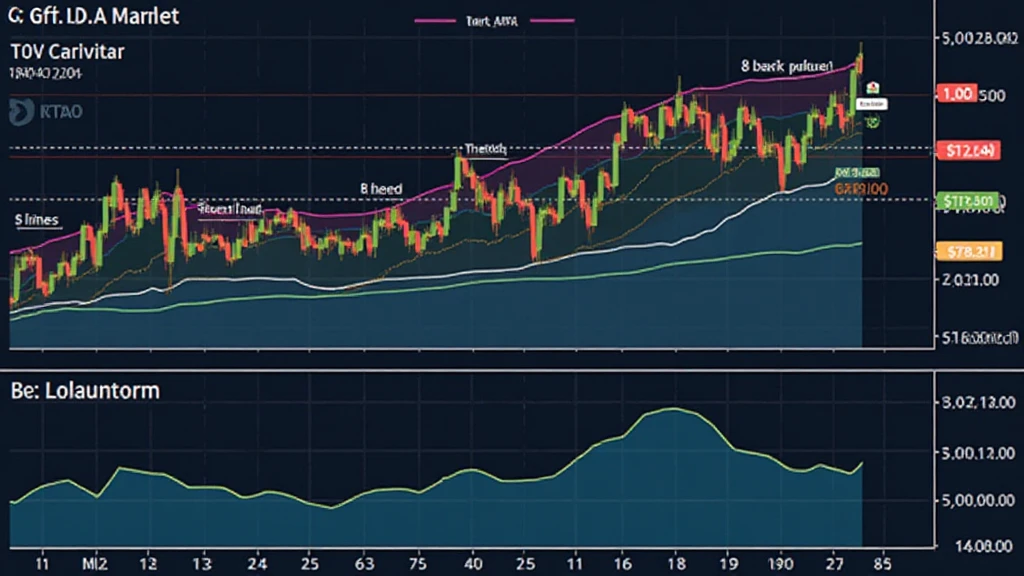Select the green $11 price label on axis

969,202
